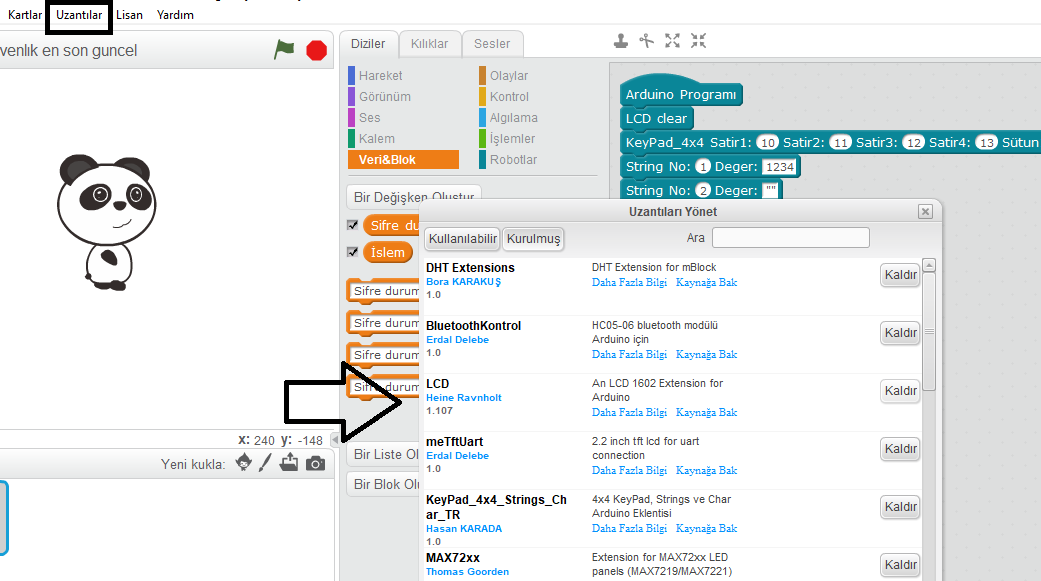The height and width of the screenshot is (581, 1041).
Task: Select the Görünüm block category
Action: pos(385,96)
